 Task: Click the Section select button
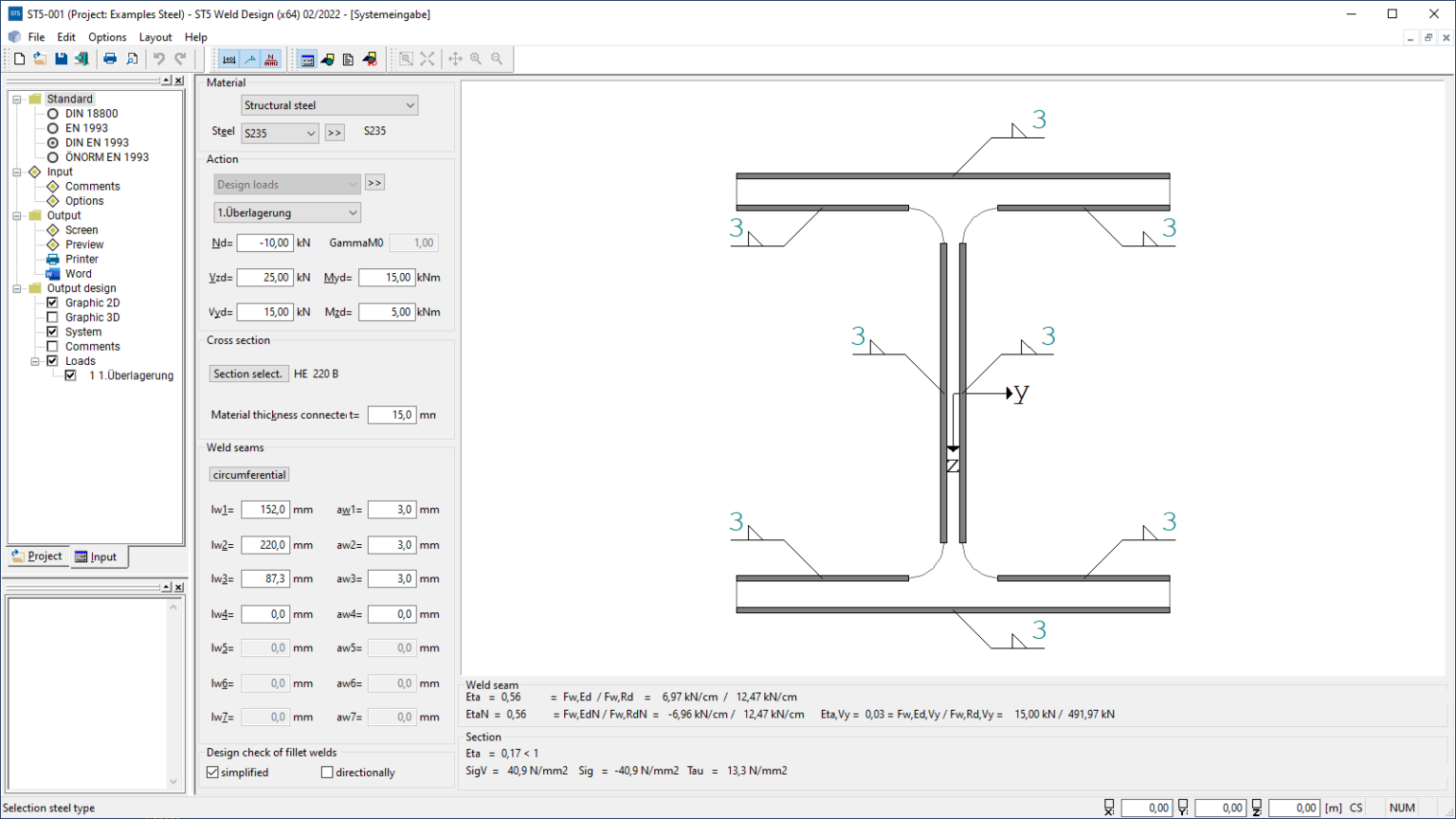click(248, 373)
